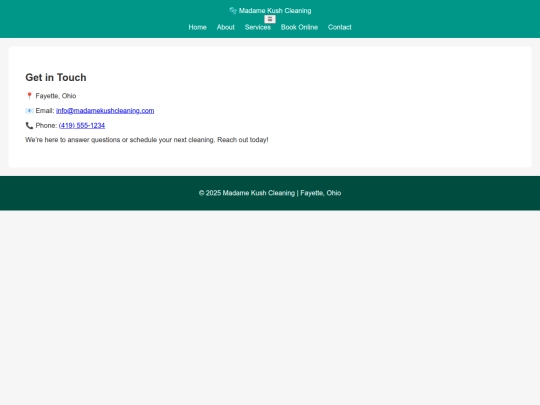The width and height of the screenshot is (540, 405).
Task: Open the Contact nav link
Action: click(x=340, y=27)
